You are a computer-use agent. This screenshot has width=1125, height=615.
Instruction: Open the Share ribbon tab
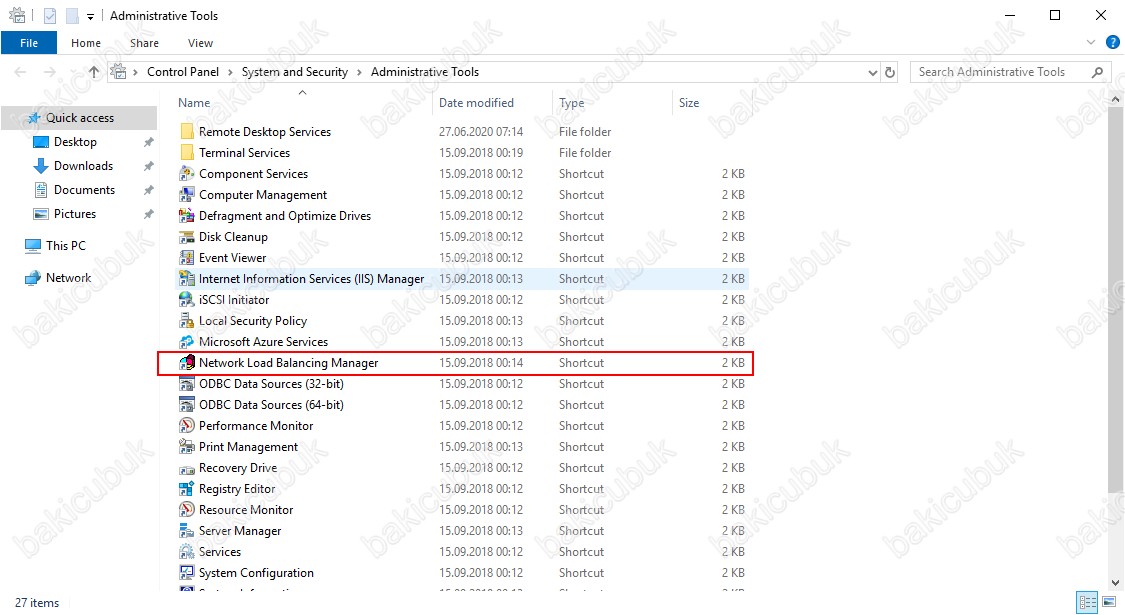(x=144, y=43)
